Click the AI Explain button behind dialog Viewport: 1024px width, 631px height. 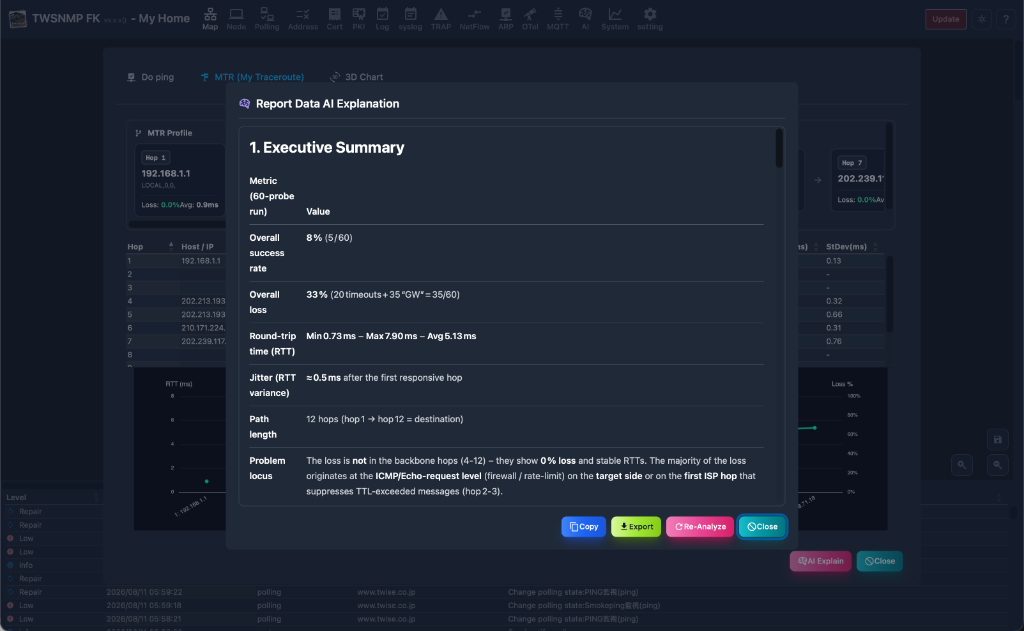(820, 561)
